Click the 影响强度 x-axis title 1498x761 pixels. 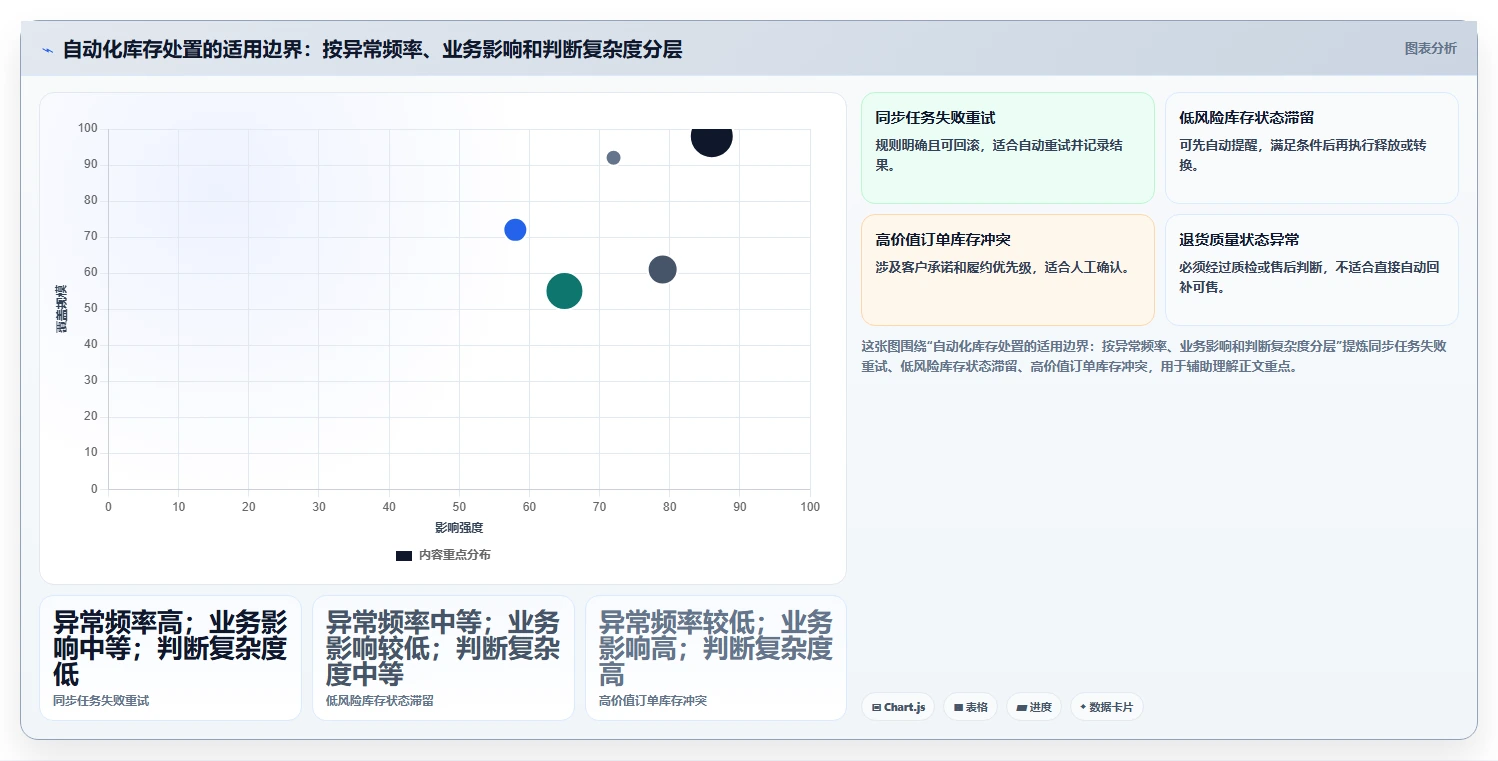pos(459,528)
